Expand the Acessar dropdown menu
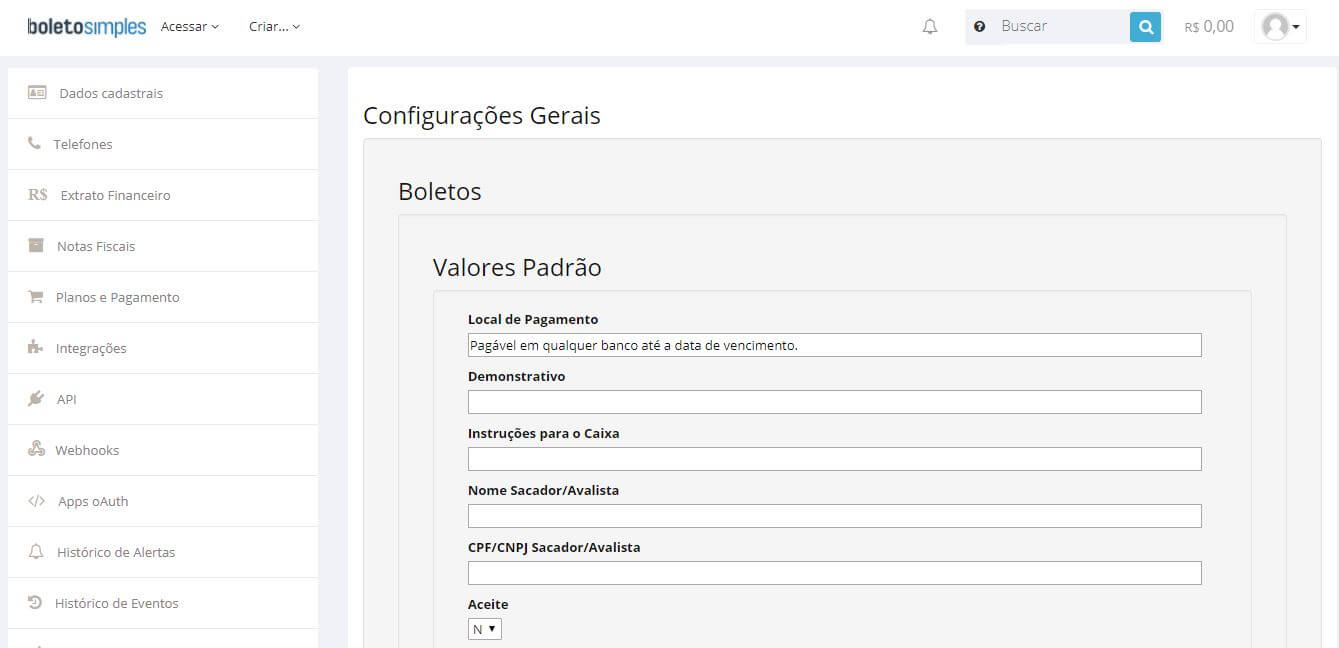Image resolution: width=1339 pixels, height=648 pixels. [x=190, y=27]
